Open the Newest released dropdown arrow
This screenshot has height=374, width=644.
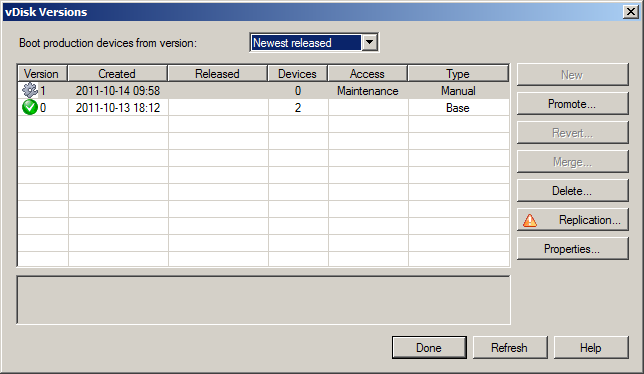370,42
